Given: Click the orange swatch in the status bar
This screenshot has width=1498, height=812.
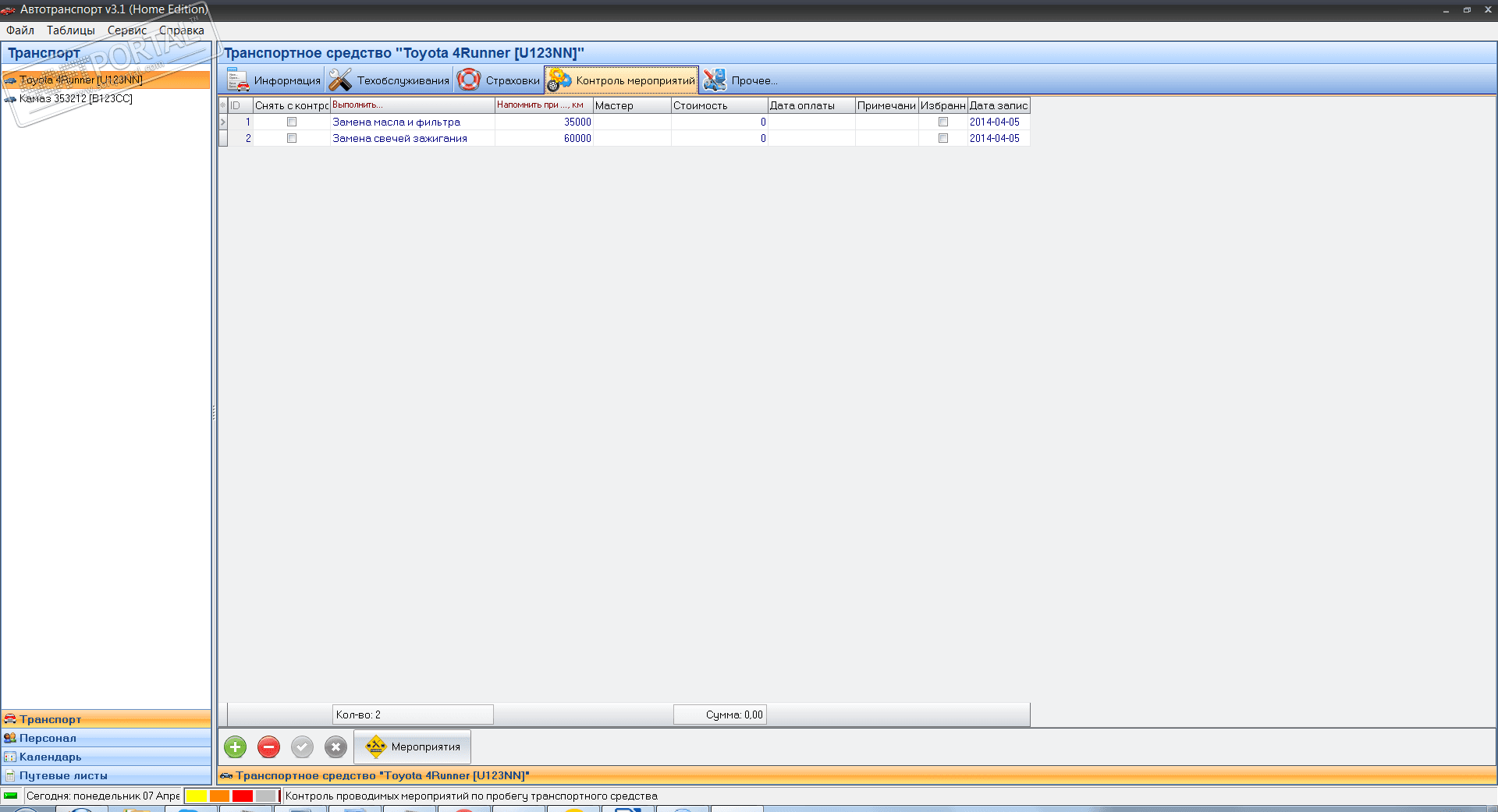Looking at the screenshot, I should [219, 796].
